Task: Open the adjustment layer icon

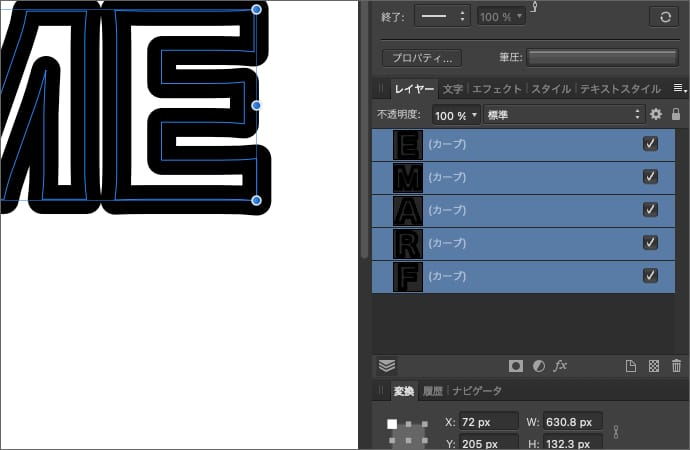Action: coord(538,366)
